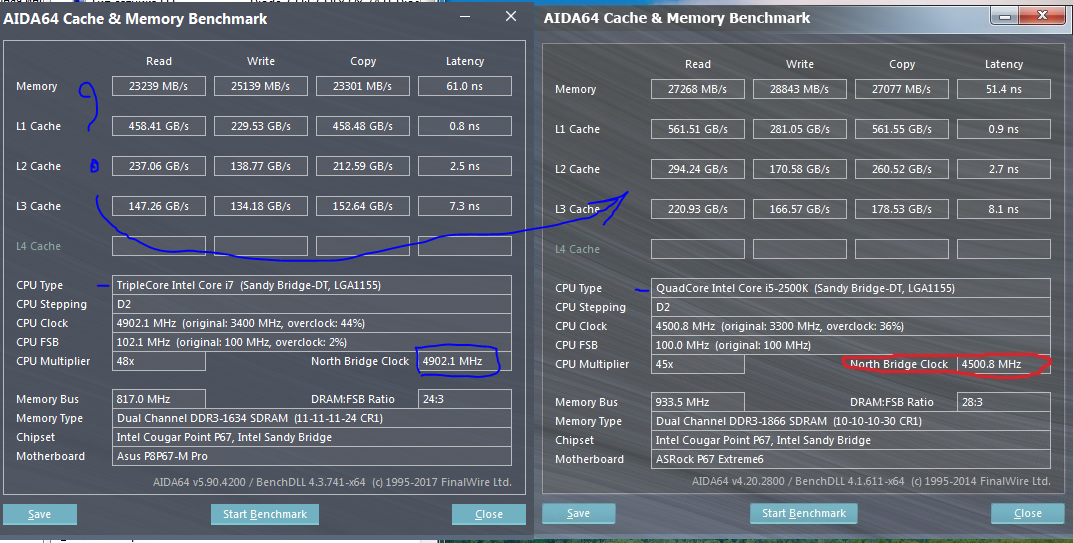The height and width of the screenshot is (543, 1073).
Task: Click Start Benchmark in right AIDA64 window
Action: [803, 513]
